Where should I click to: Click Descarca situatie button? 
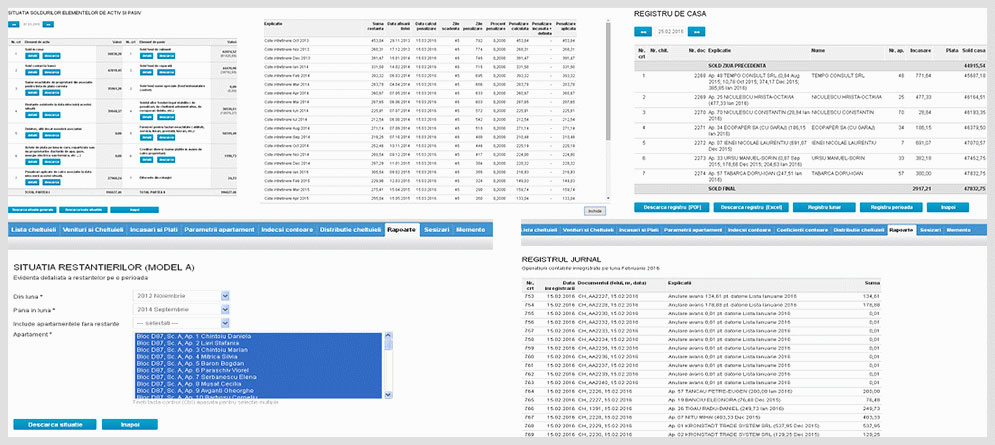pyautogui.click(x=55, y=425)
